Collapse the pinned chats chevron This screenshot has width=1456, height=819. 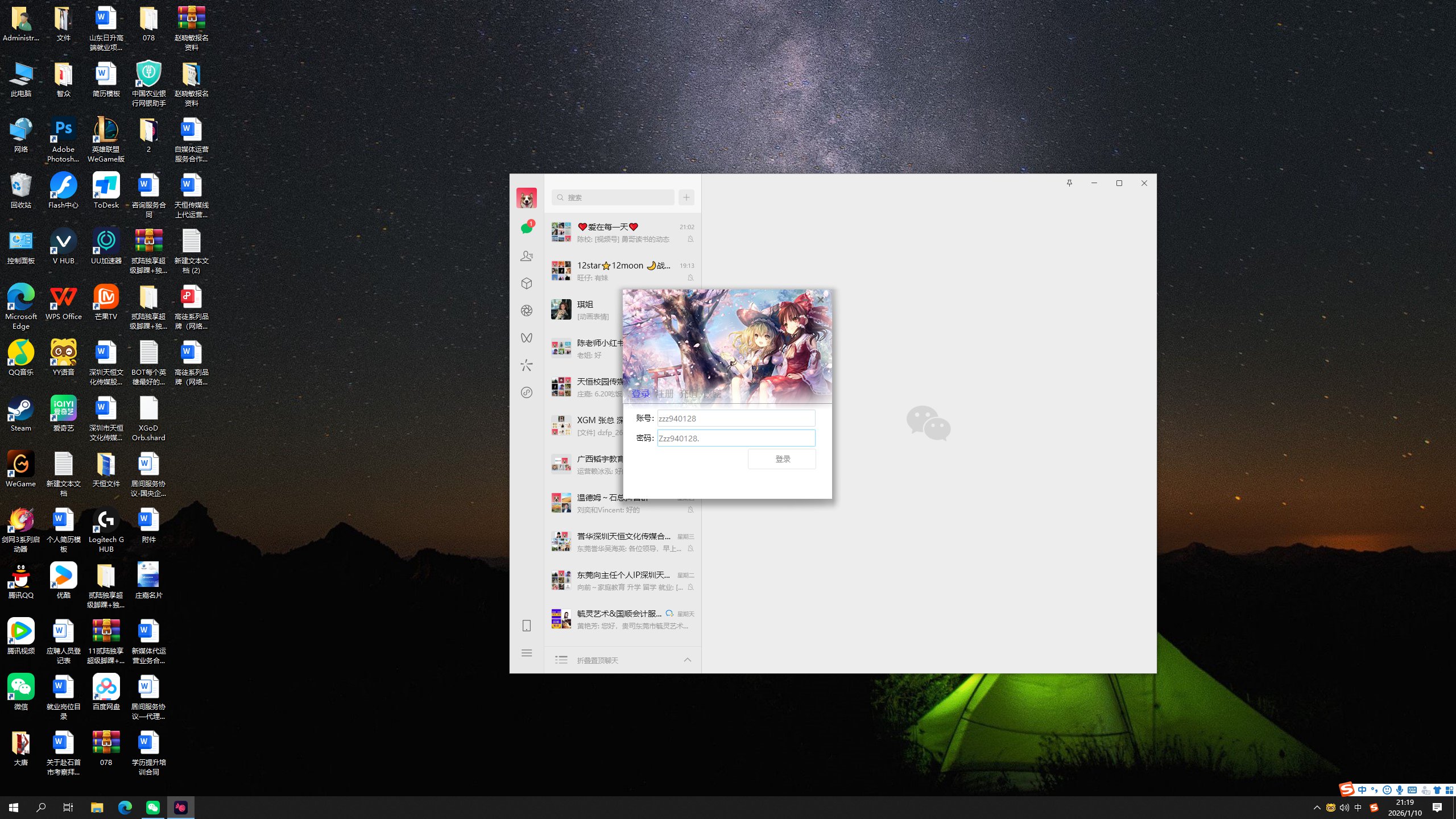point(687,660)
